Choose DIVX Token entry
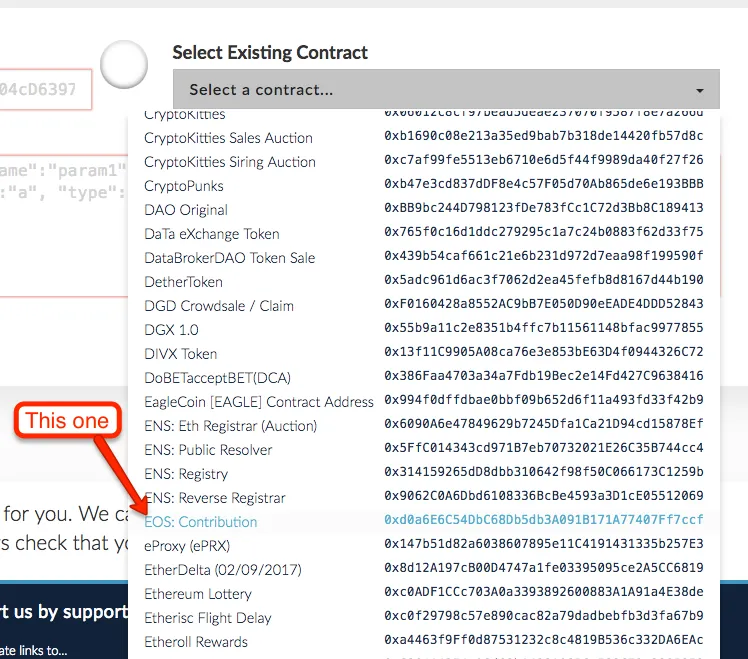The width and height of the screenshot is (748, 659). (x=180, y=354)
